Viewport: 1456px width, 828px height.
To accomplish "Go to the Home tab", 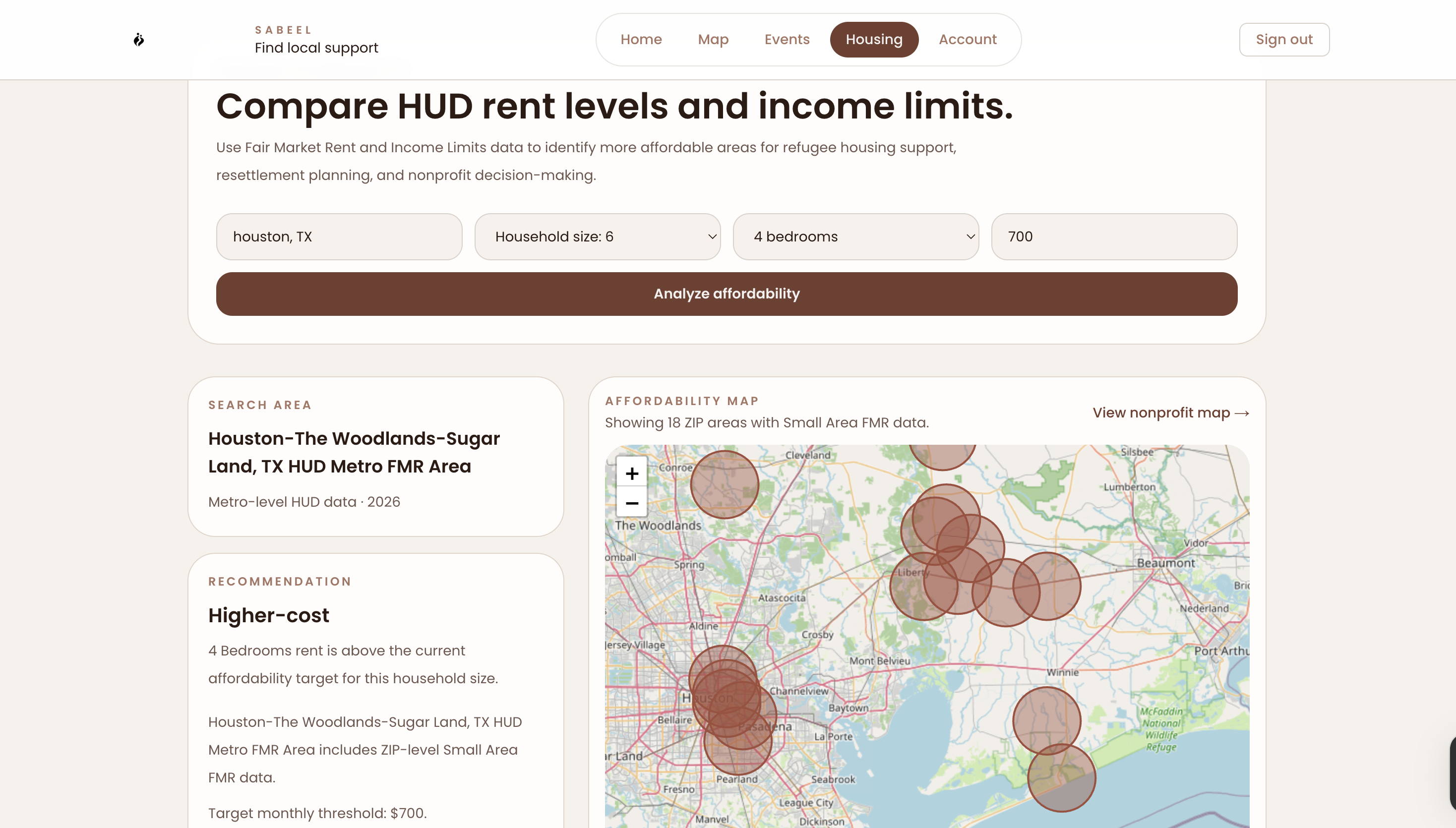I will pos(641,39).
